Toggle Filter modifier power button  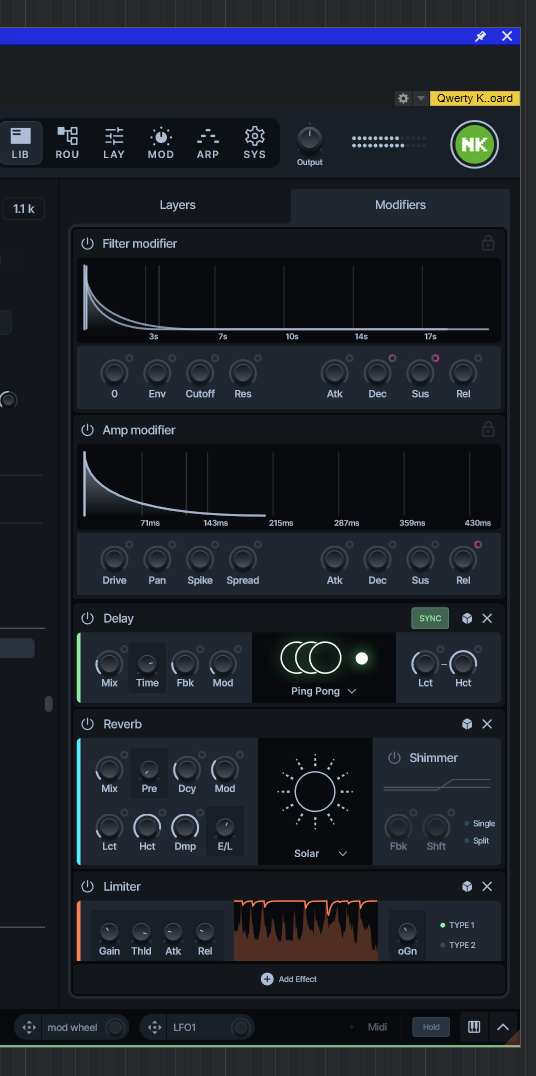pos(87,243)
